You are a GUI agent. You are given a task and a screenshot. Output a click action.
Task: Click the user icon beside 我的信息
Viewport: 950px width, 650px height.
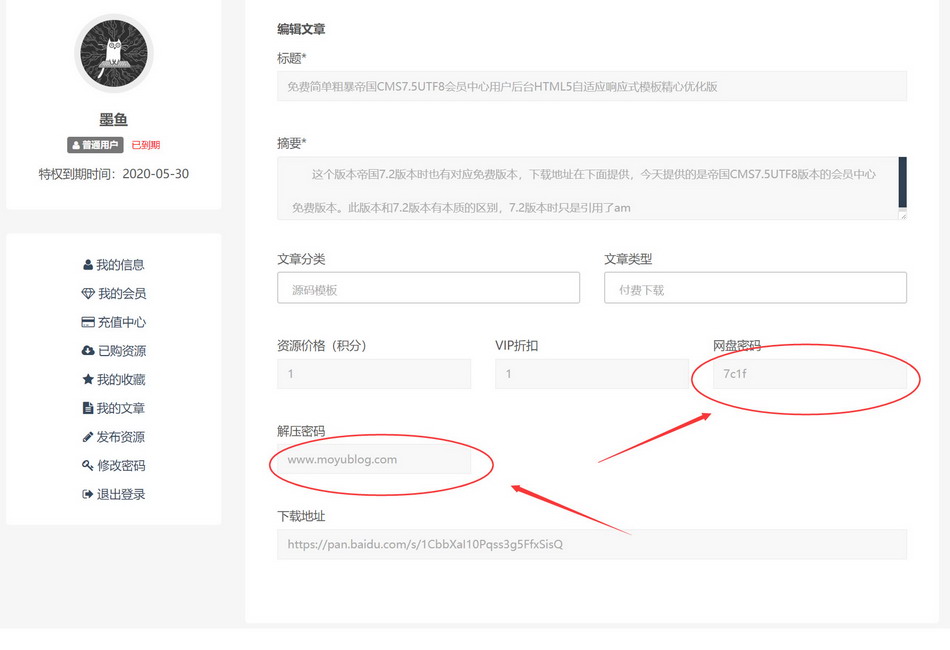88,265
